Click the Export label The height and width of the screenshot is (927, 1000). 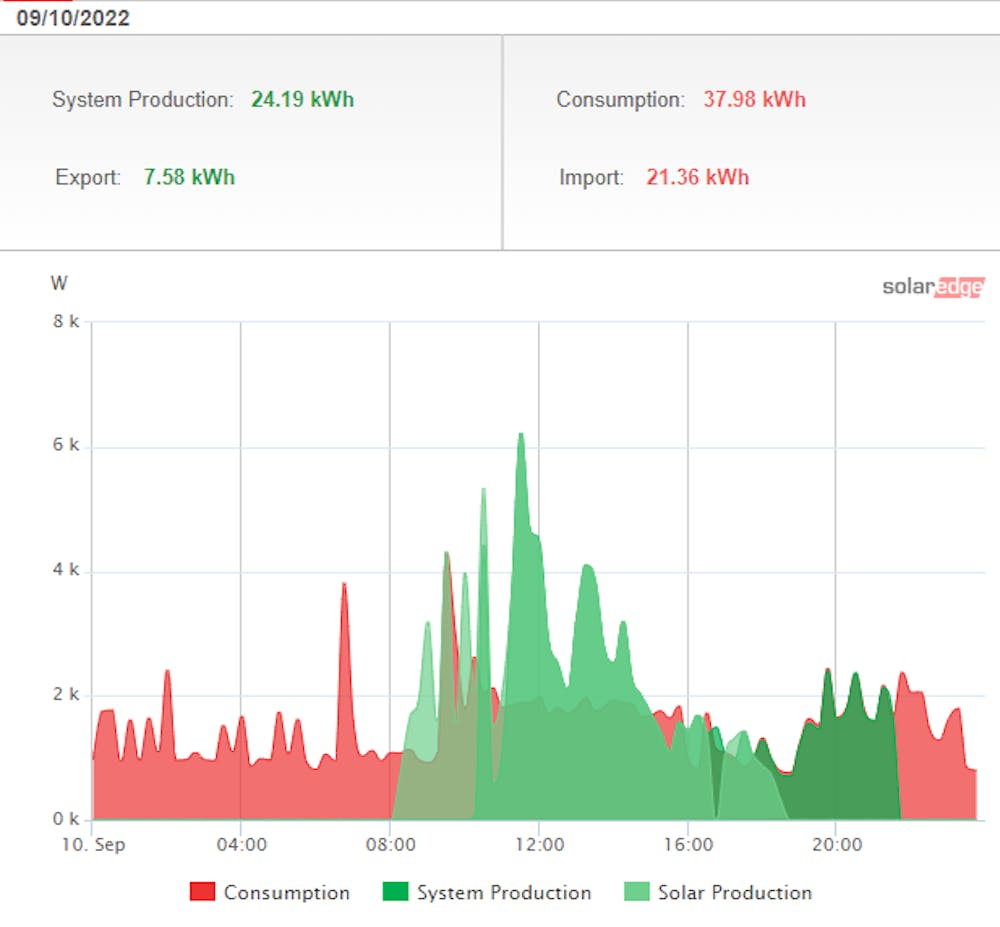tap(88, 177)
